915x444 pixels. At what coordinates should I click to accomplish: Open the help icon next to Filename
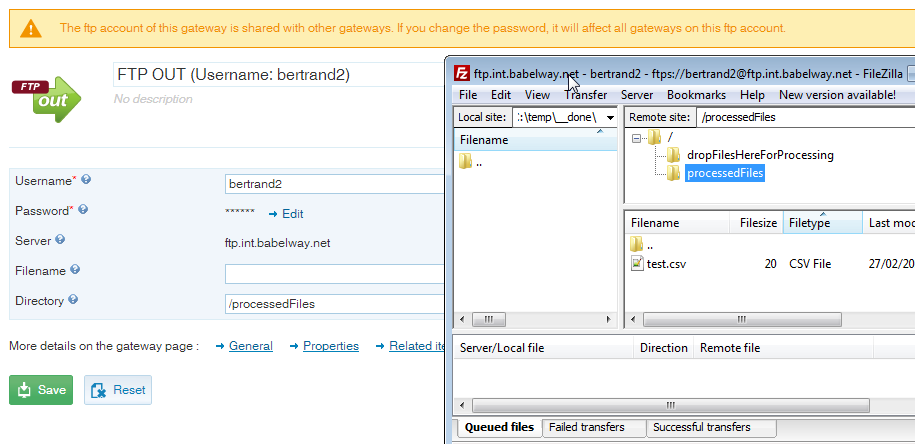click(x=75, y=270)
